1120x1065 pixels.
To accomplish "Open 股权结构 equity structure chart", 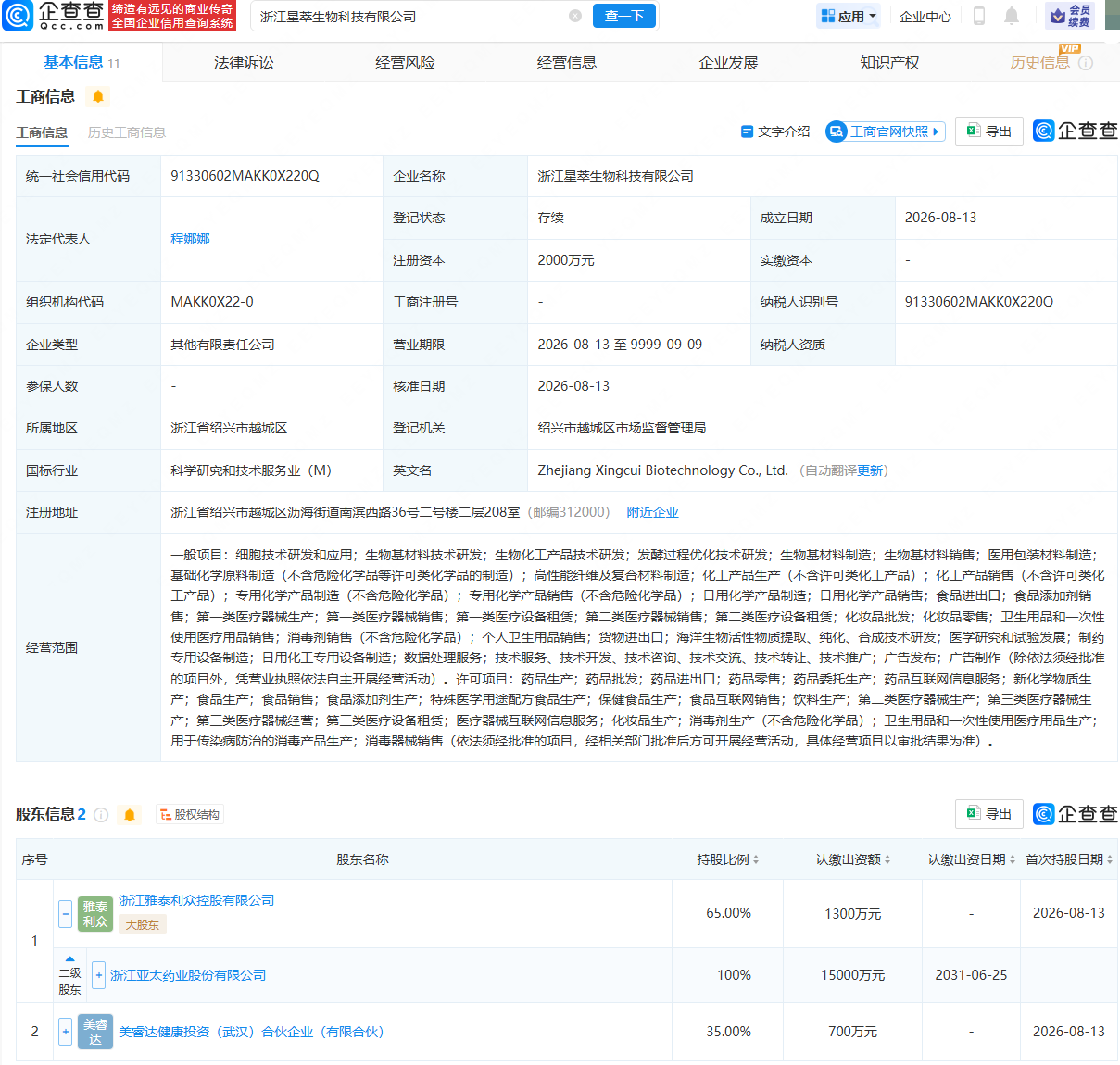I will pos(190,815).
